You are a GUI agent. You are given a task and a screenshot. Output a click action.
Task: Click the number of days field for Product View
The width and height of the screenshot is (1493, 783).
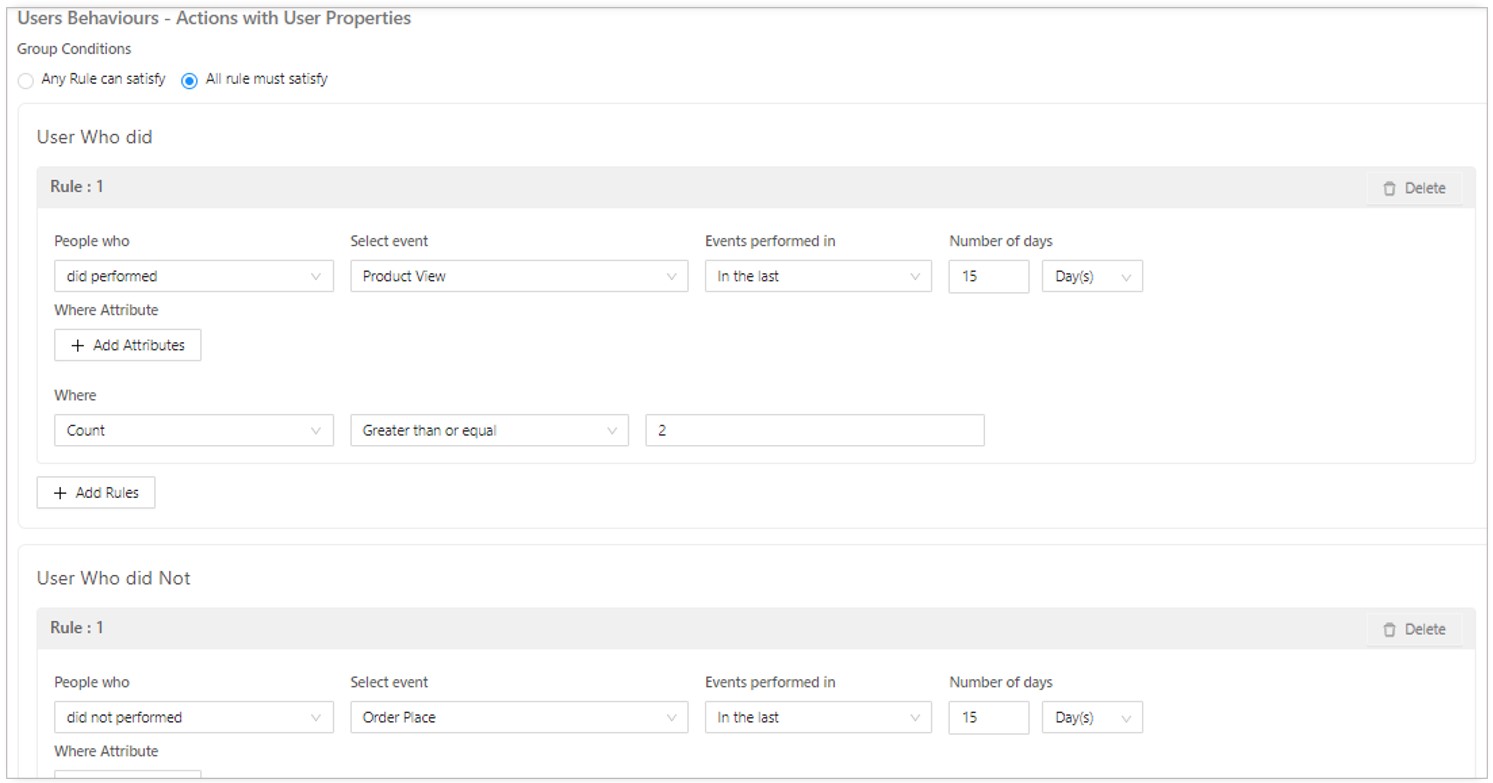988,276
